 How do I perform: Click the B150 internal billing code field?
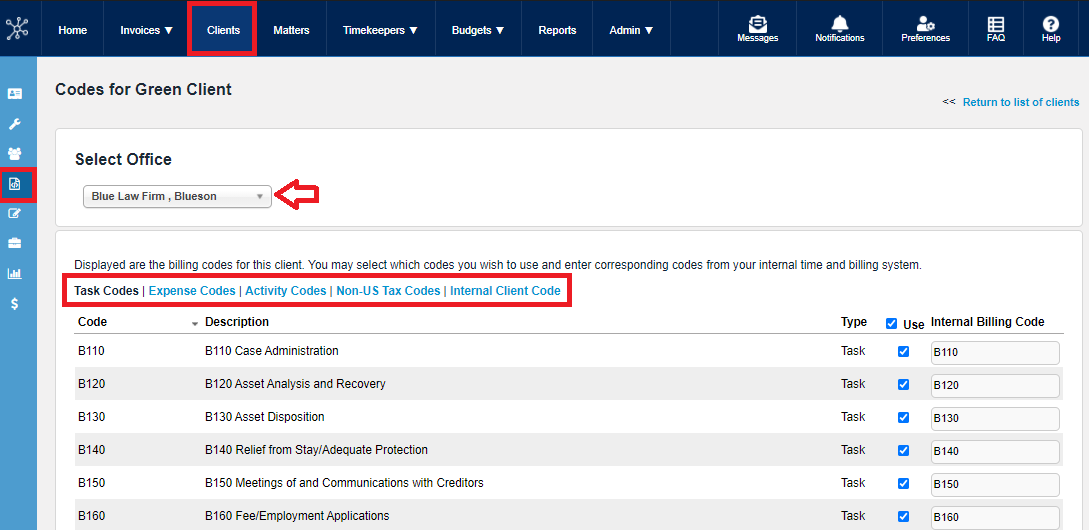995,484
